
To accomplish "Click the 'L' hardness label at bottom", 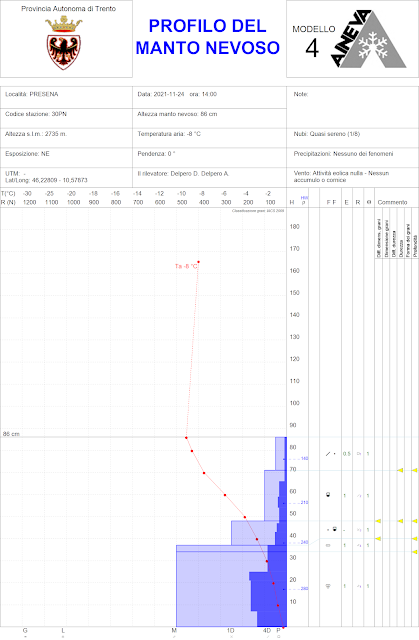I will [x=63, y=631].
